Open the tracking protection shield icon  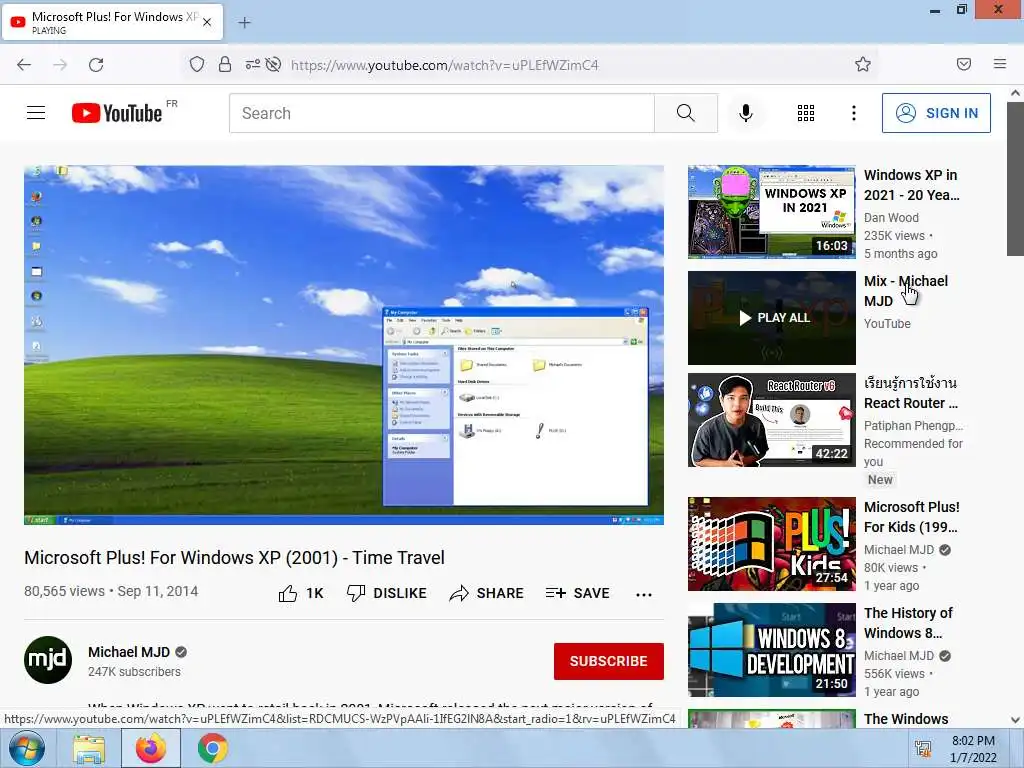point(197,64)
